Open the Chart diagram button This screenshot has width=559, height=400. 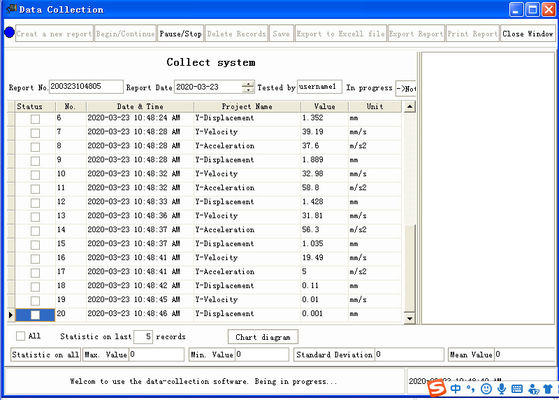(263, 337)
